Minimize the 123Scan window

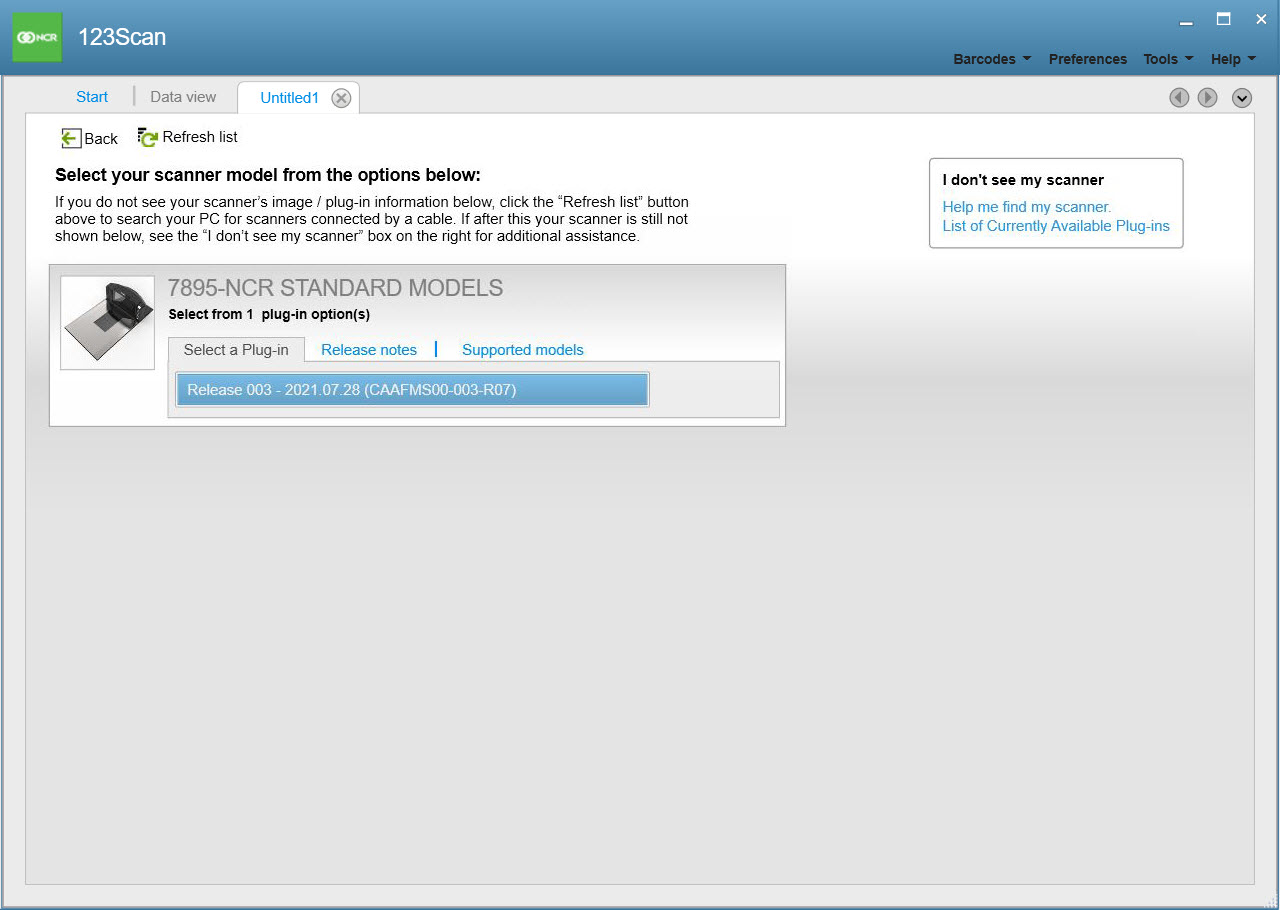click(x=1186, y=21)
